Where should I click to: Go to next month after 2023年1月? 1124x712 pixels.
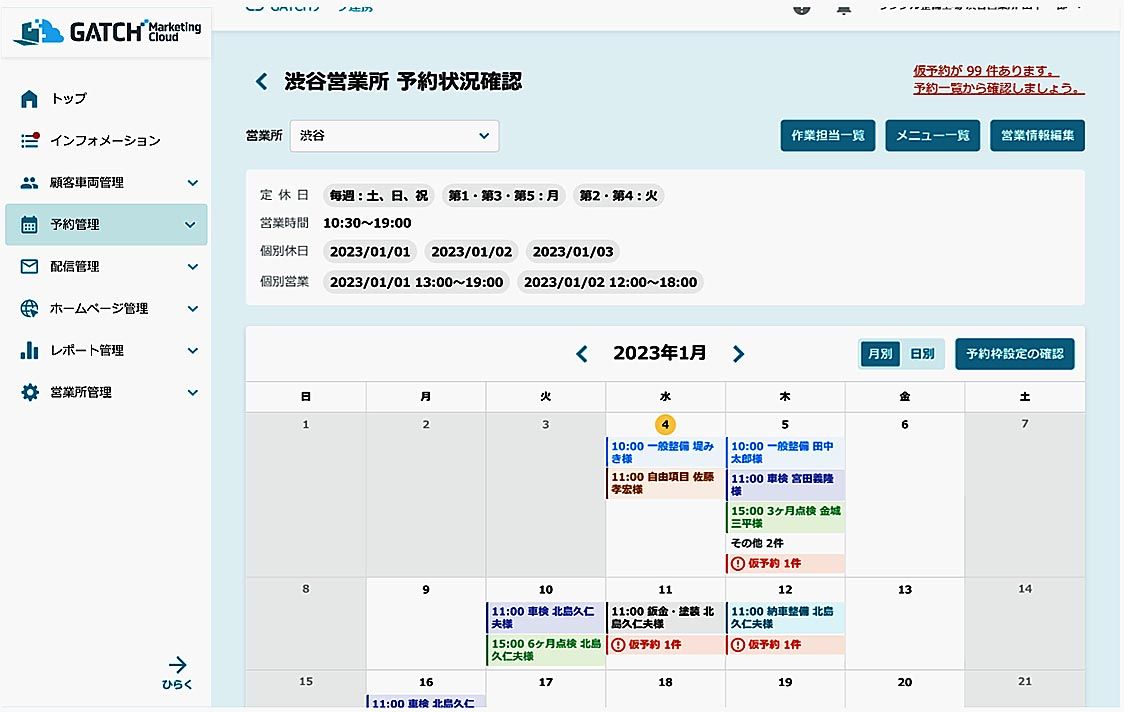pyautogui.click(x=738, y=354)
